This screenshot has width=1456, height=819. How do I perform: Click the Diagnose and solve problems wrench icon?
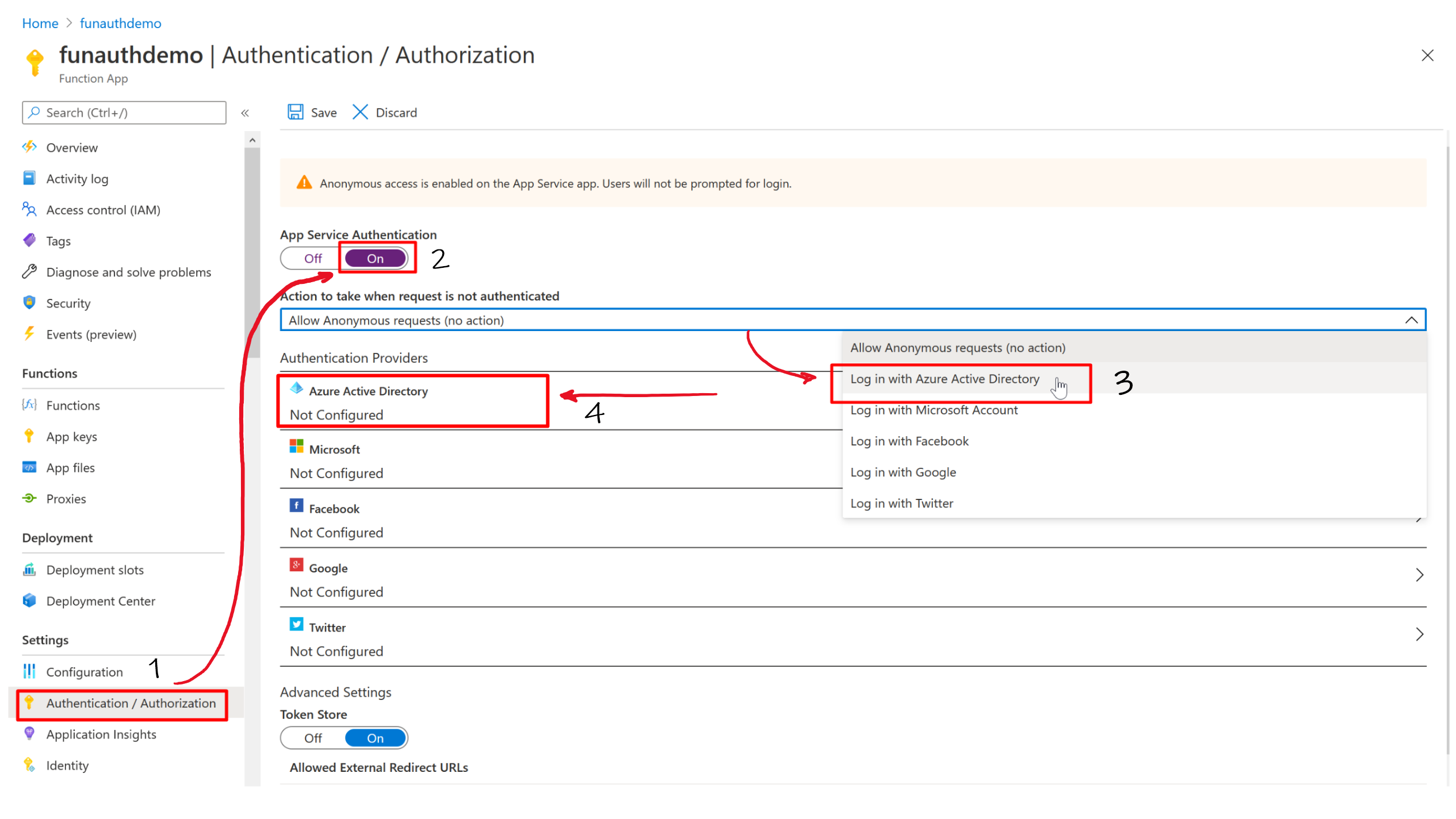[x=29, y=271]
